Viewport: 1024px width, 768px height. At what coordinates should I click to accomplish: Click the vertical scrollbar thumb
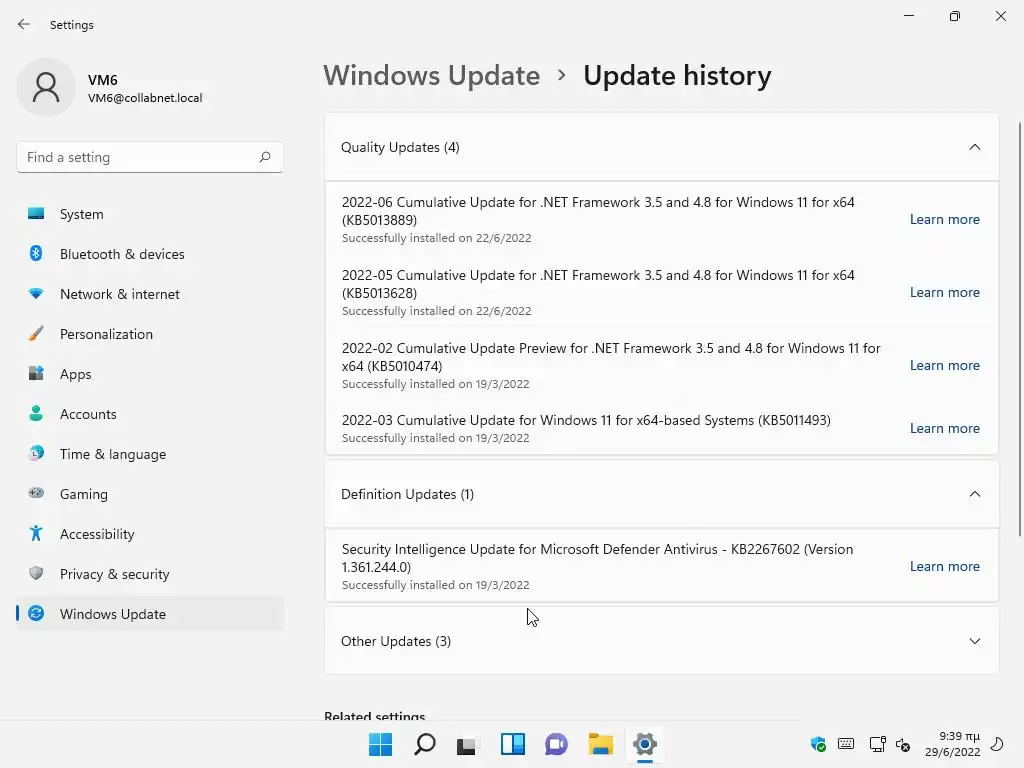(1019, 328)
